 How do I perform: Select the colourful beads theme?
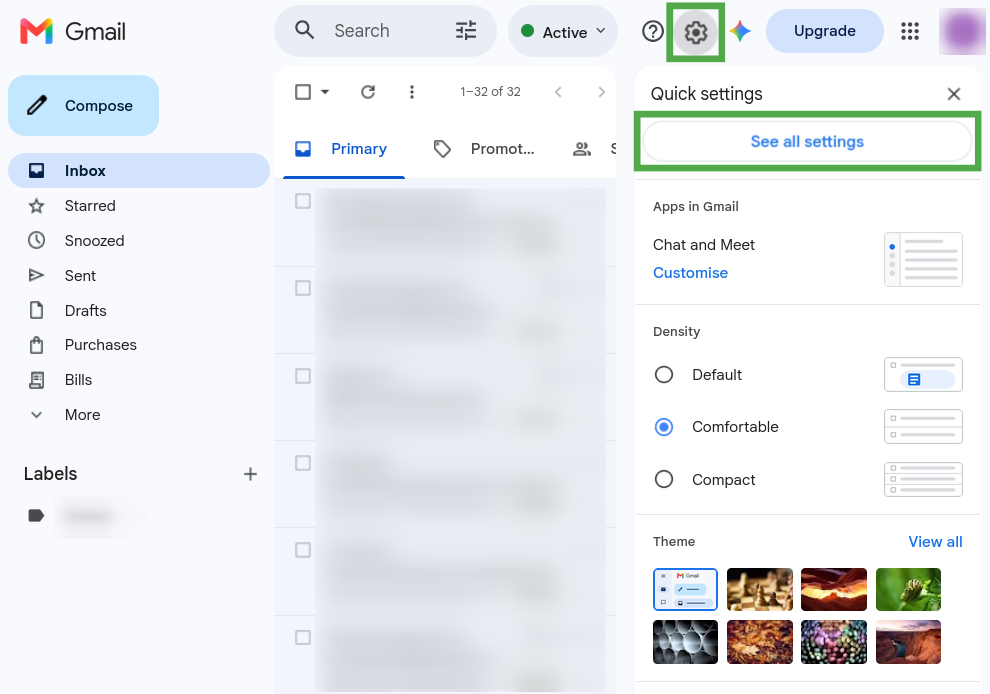pyautogui.click(x=833, y=642)
